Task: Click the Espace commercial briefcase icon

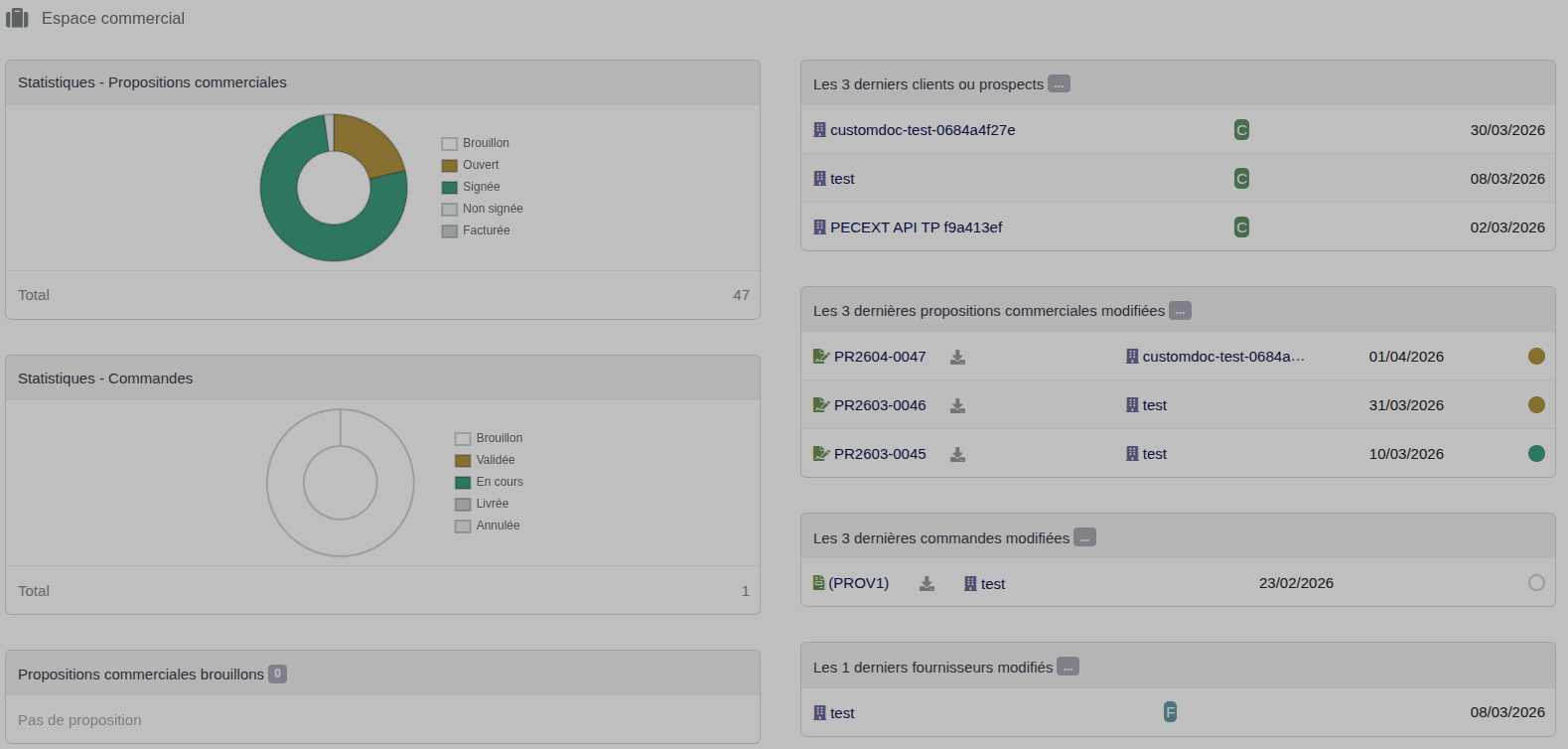Action: pos(17,18)
